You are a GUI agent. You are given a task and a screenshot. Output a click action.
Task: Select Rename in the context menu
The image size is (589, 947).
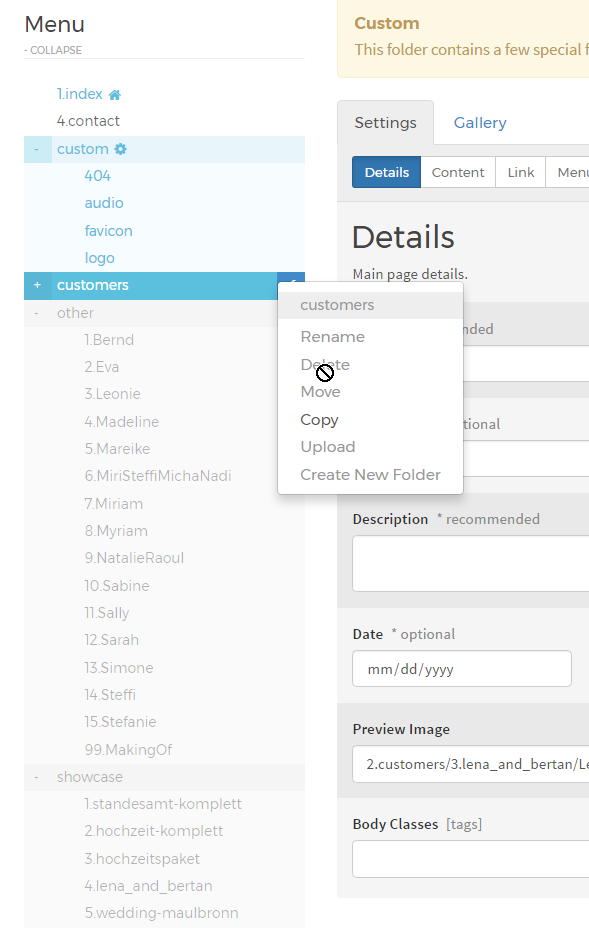(x=332, y=337)
